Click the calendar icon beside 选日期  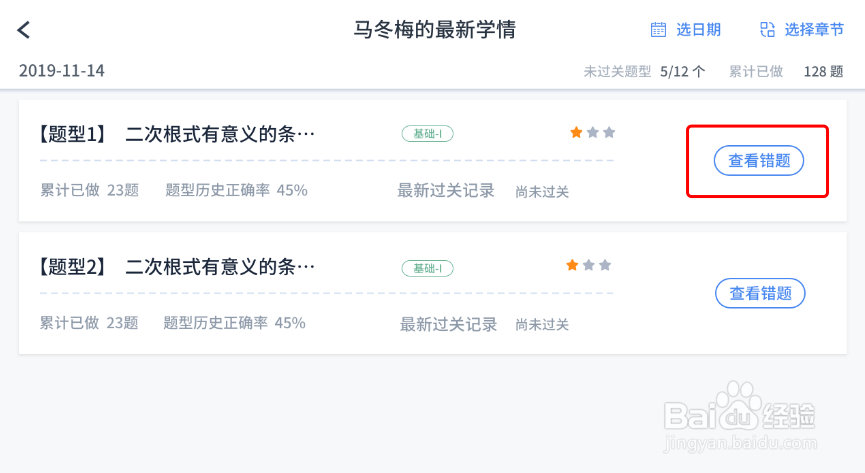pyautogui.click(x=658, y=29)
